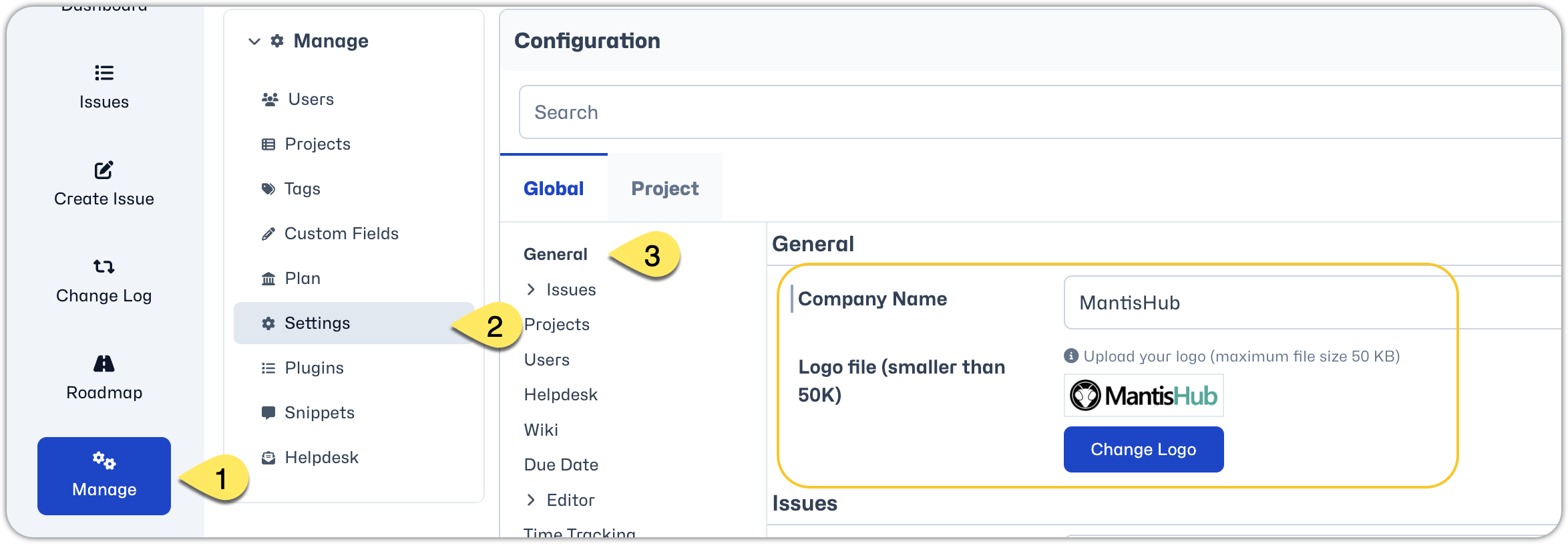Select Users in the settings category list
Screen dimensions: 1568x544
point(547,360)
